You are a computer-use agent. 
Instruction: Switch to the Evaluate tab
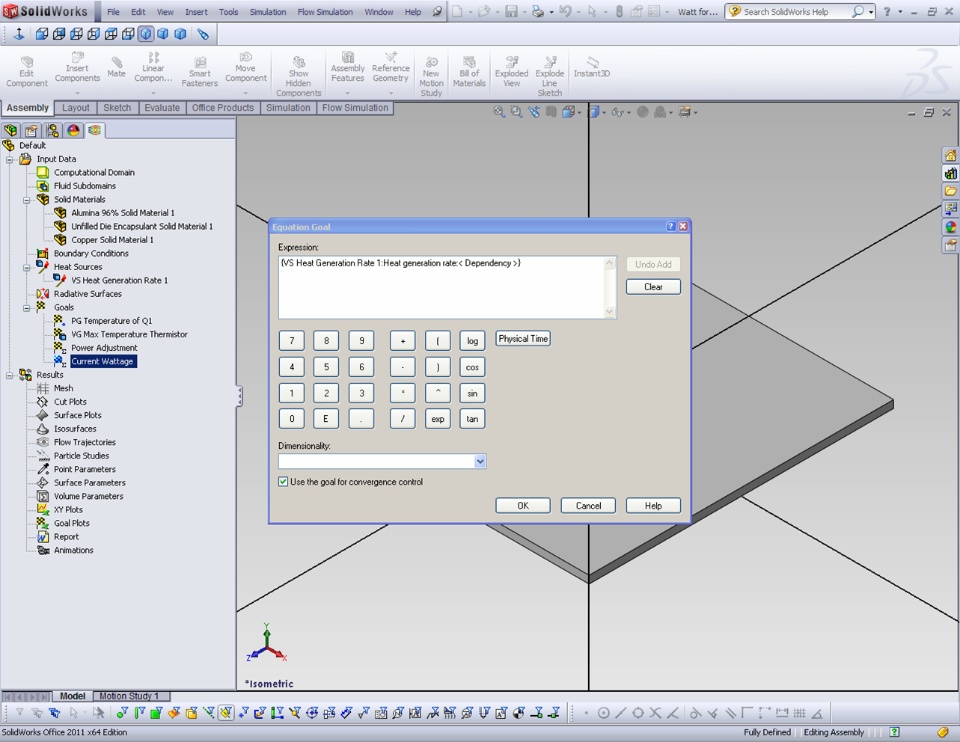click(x=162, y=108)
